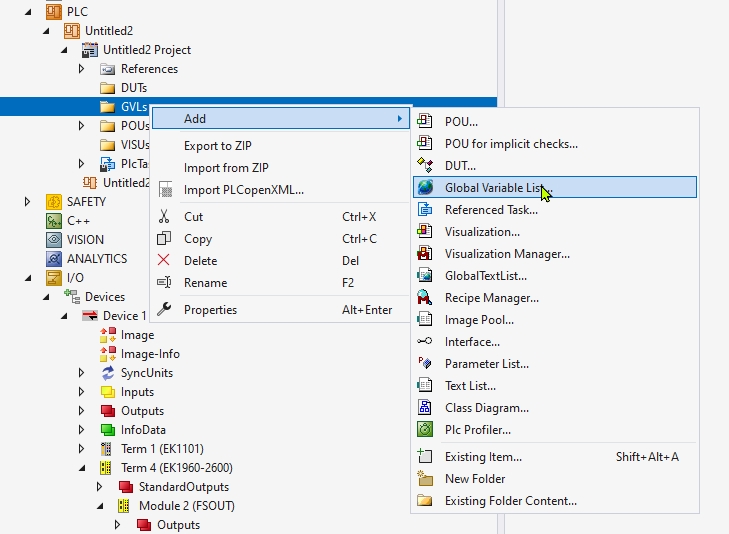This screenshot has width=729, height=534.
Task: Click the C++ node icon
Action: pyautogui.click(x=54, y=221)
